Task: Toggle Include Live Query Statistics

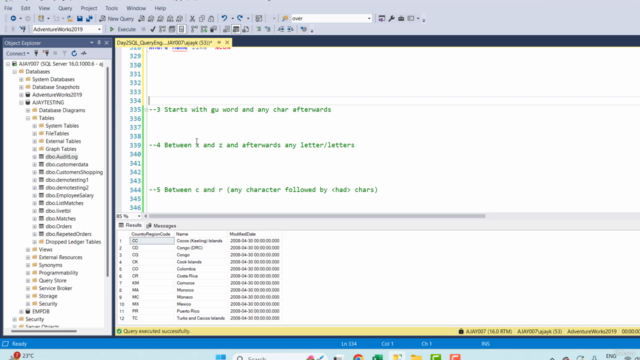Action: pyautogui.click(x=204, y=29)
